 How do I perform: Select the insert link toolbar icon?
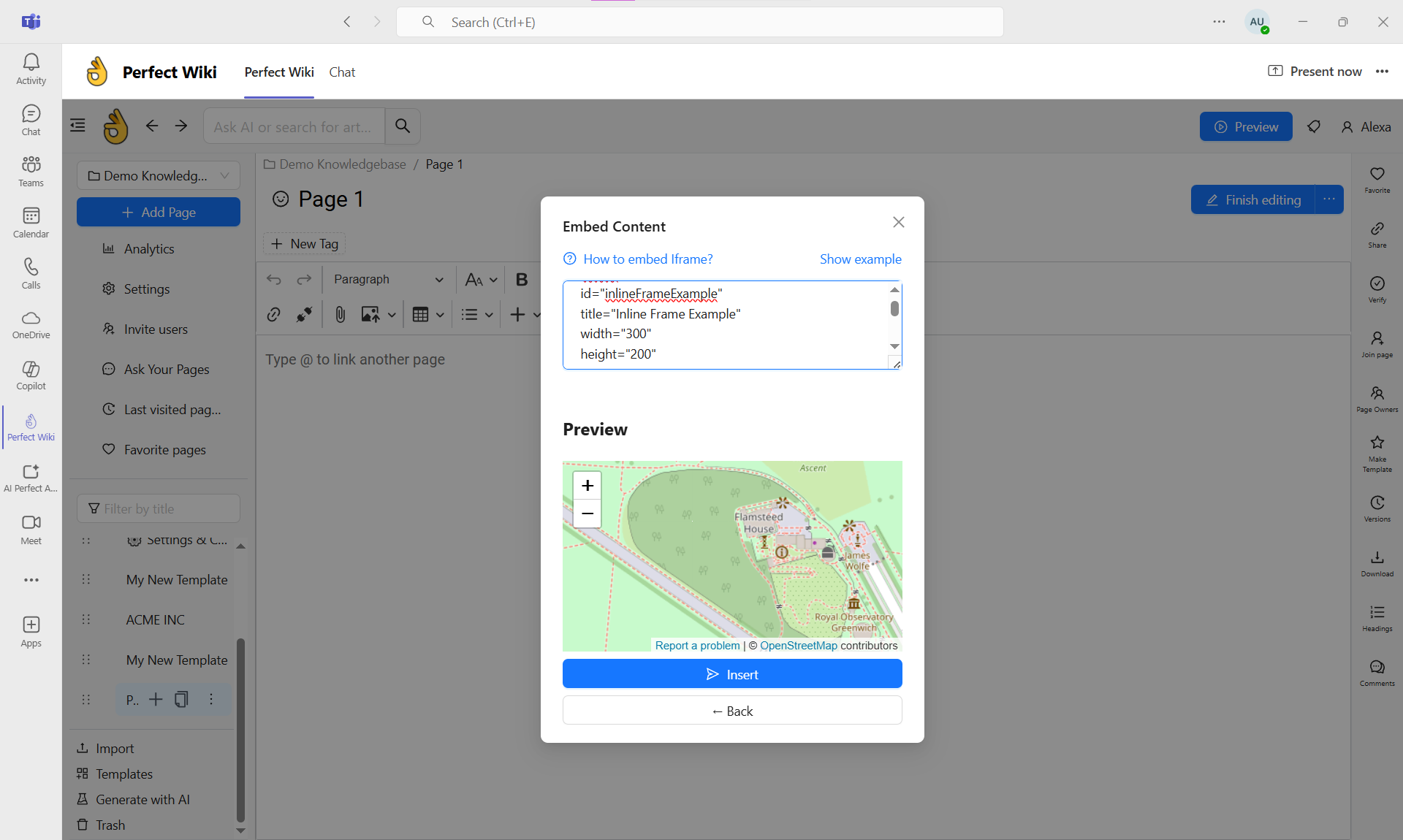273,314
